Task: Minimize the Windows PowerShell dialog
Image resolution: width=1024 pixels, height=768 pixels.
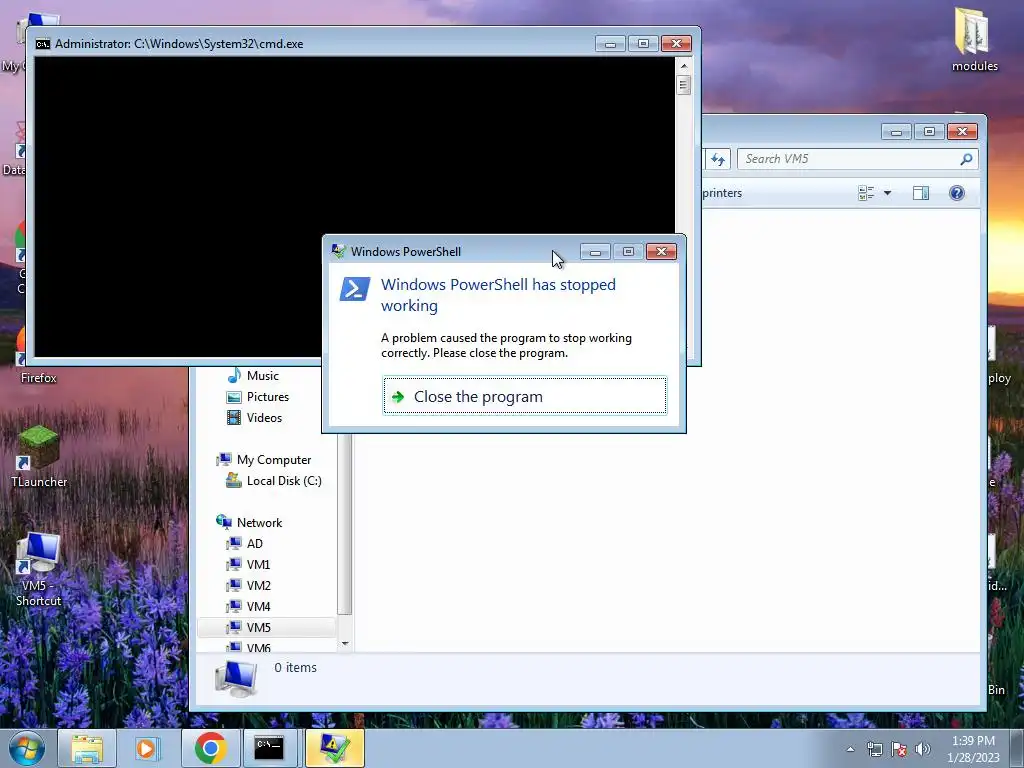Action: [595, 251]
